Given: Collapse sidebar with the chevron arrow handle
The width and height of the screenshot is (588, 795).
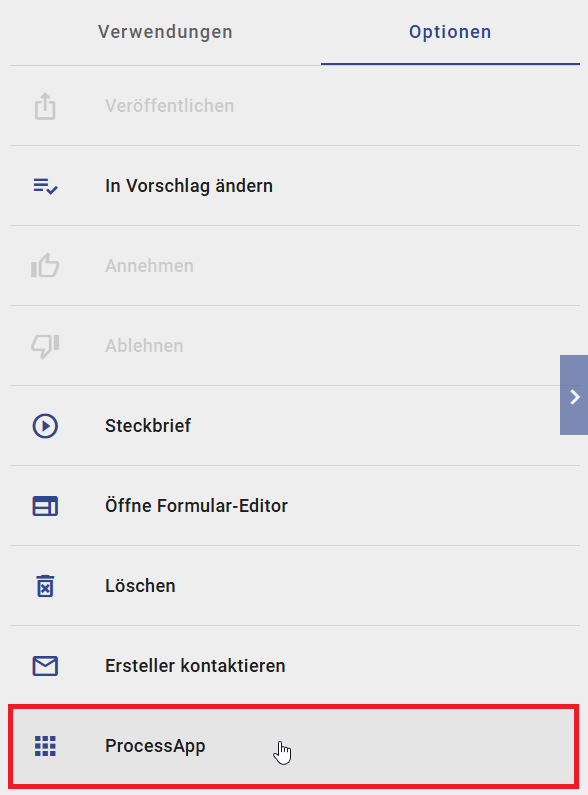Looking at the screenshot, I should point(574,395).
